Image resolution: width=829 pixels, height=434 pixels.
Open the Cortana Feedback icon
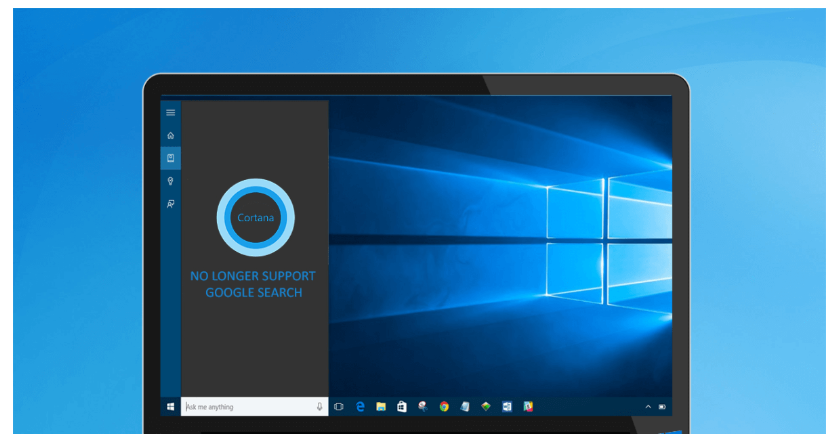tap(170, 204)
